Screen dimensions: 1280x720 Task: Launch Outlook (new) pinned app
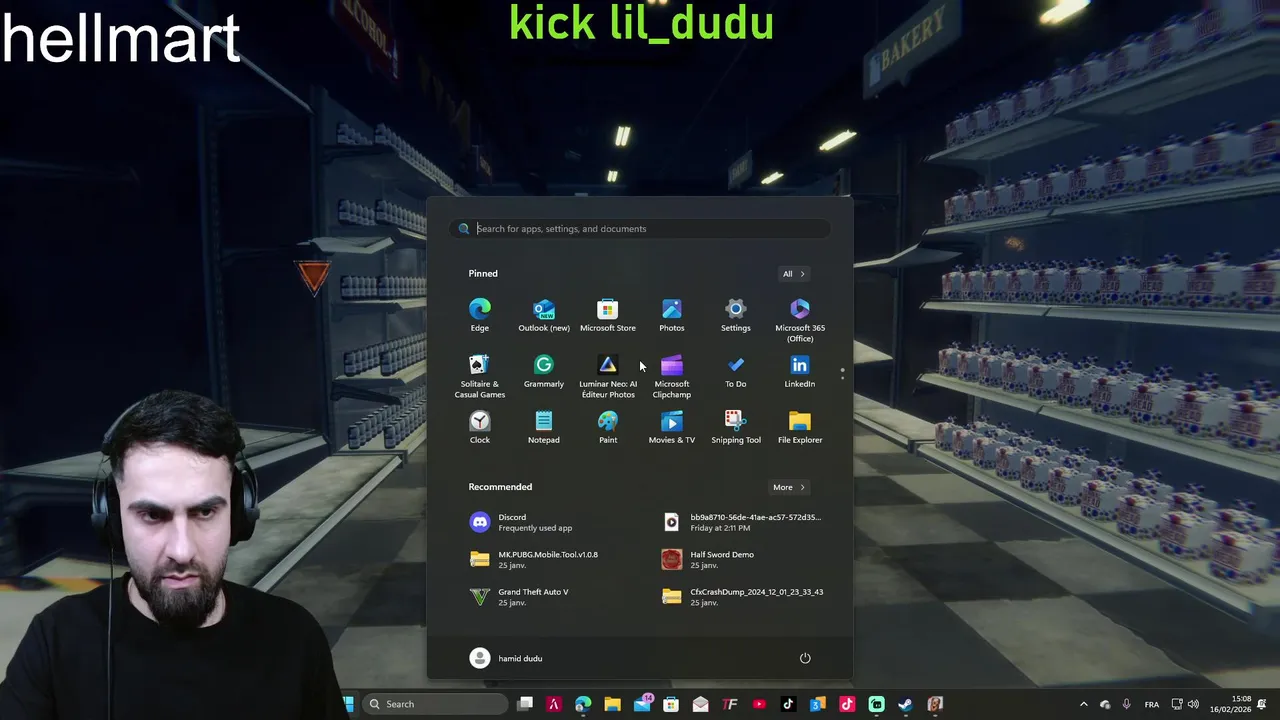pos(544,316)
